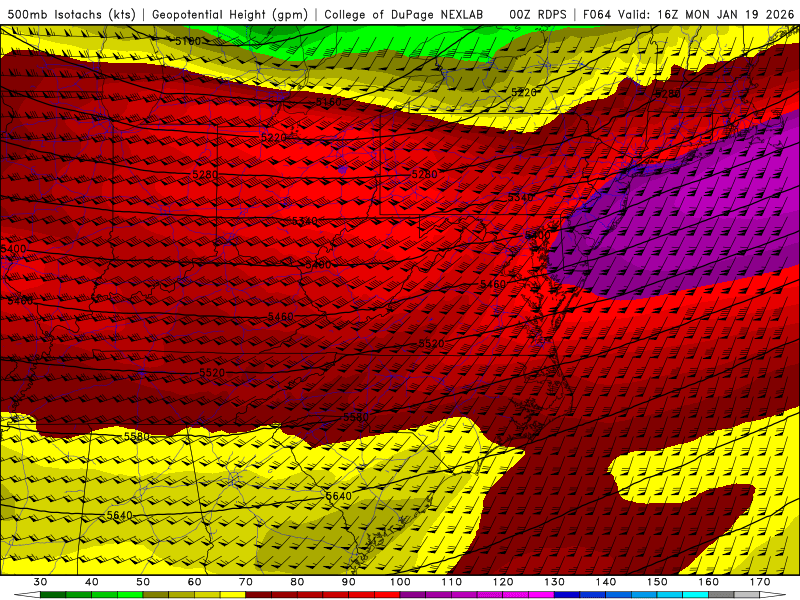Click the 'Geopotential Height (gpm)' header text
The image size is (800, 600).
coord(230,15)
